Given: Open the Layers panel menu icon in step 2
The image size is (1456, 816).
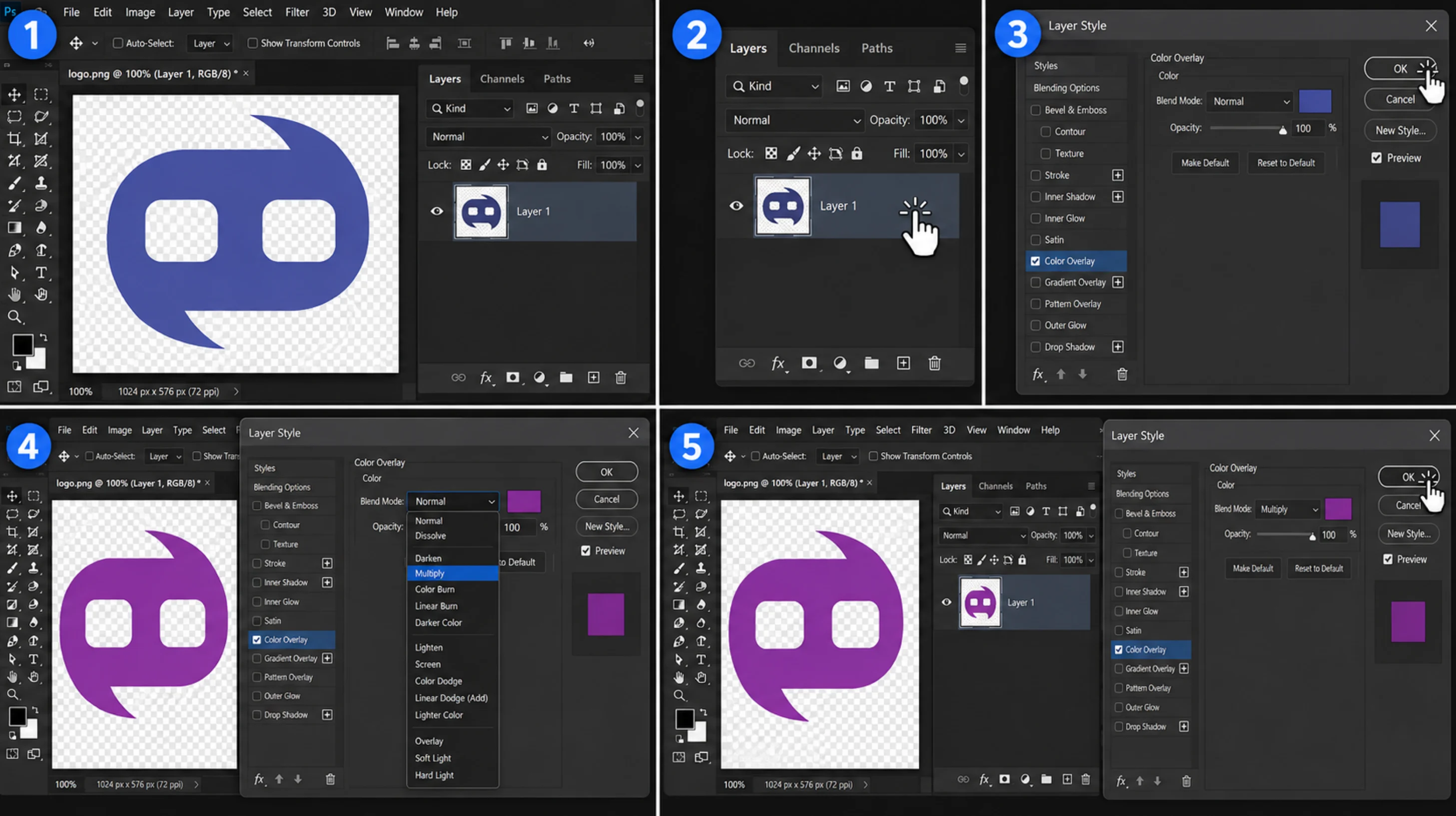Looking at the screenshot, I should pos(960,48).
